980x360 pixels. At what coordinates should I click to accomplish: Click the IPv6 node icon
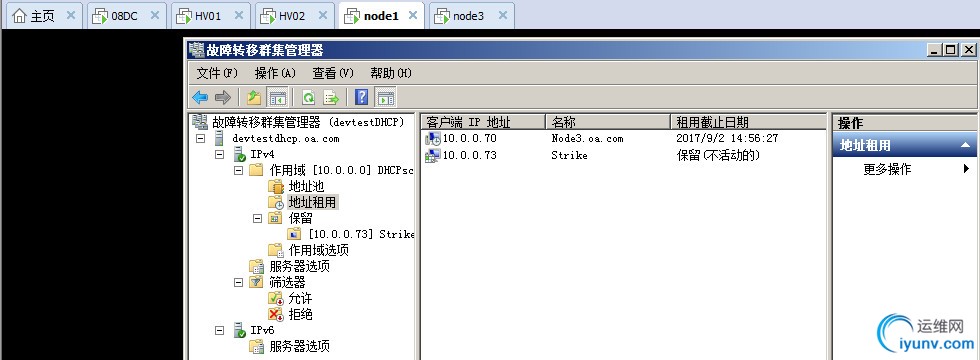click(239, 330)
